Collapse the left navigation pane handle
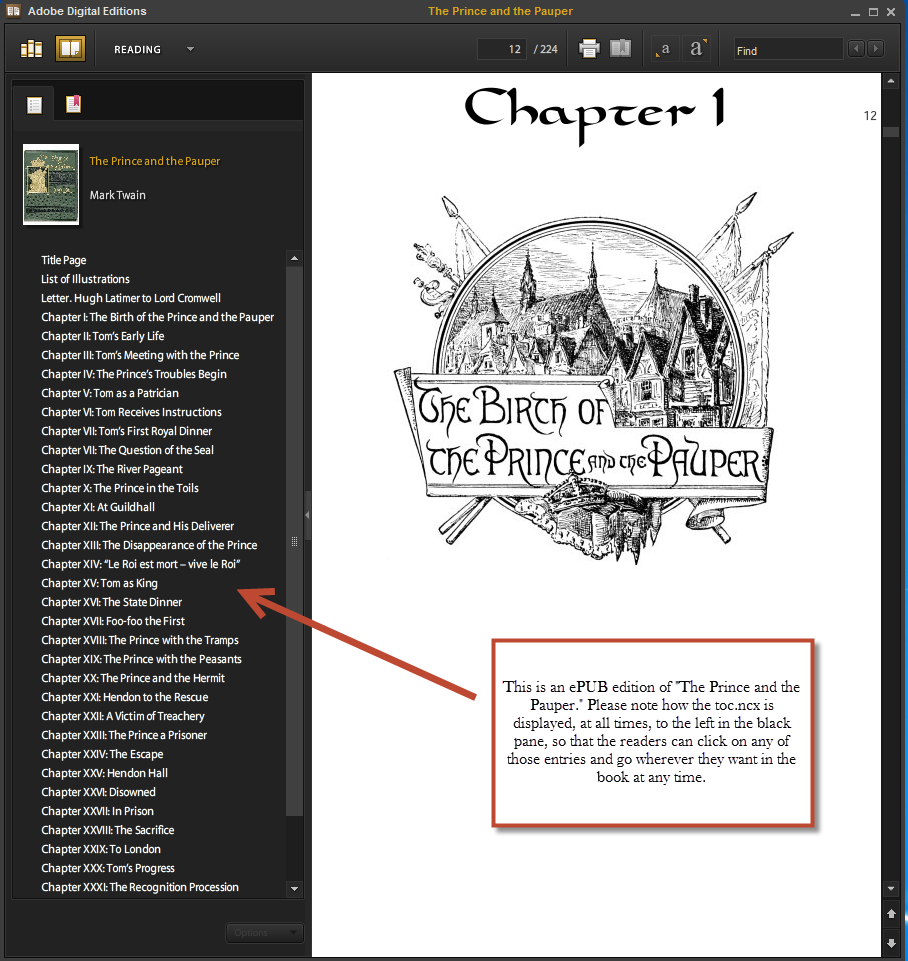This screenshot has width=908, height=961. click(307, 515)
